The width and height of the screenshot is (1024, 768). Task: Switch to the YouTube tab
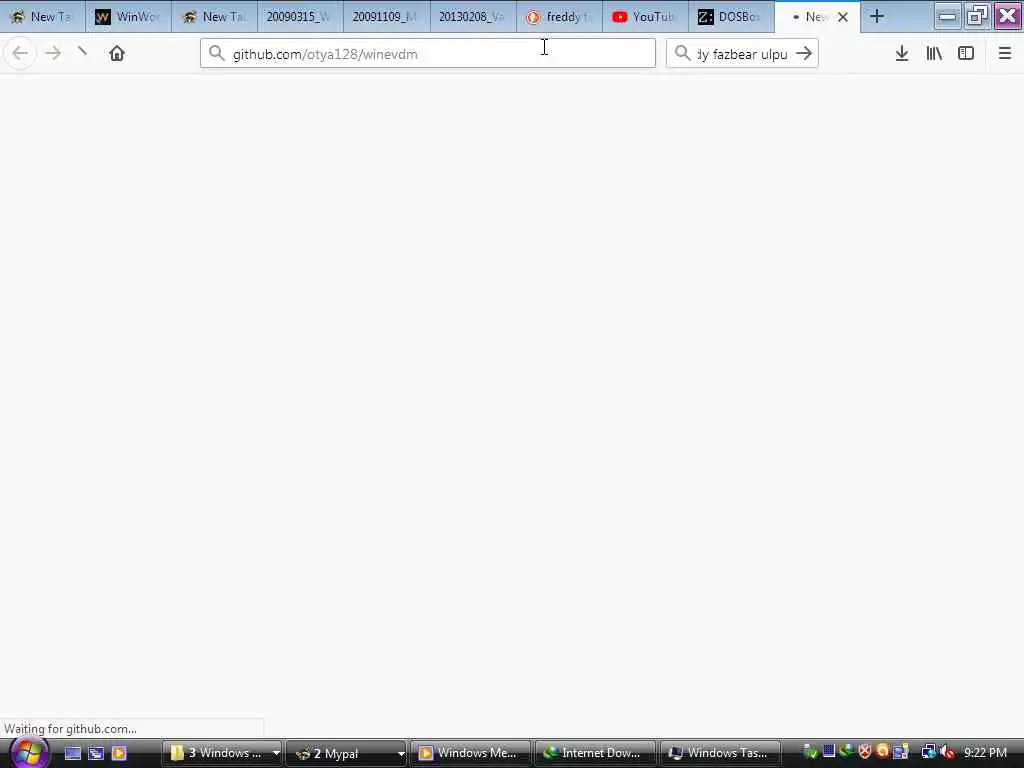[645, 17]
